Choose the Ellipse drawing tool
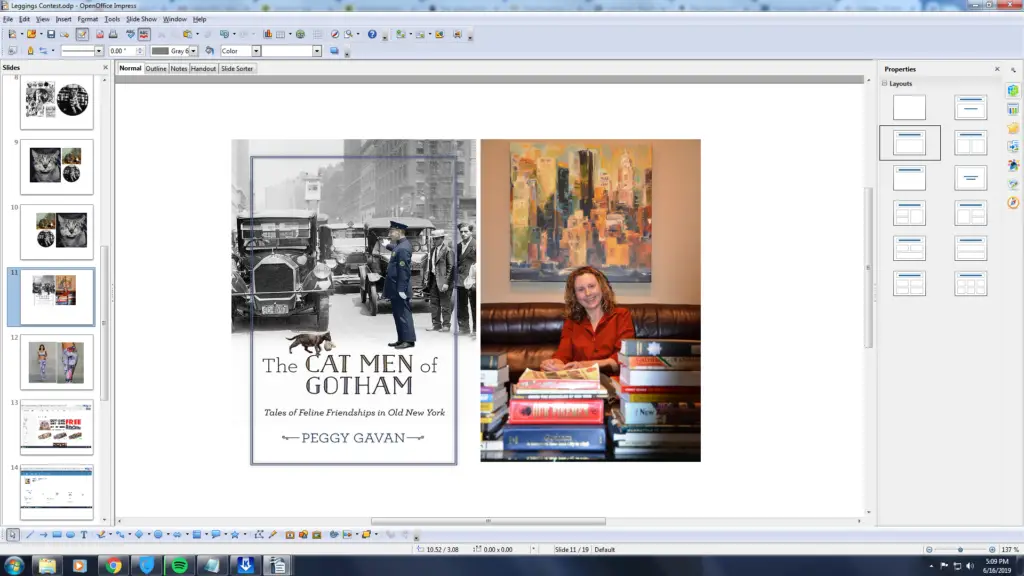The width and height of the screenshot is (1024, 576). [x=70, y=535]
